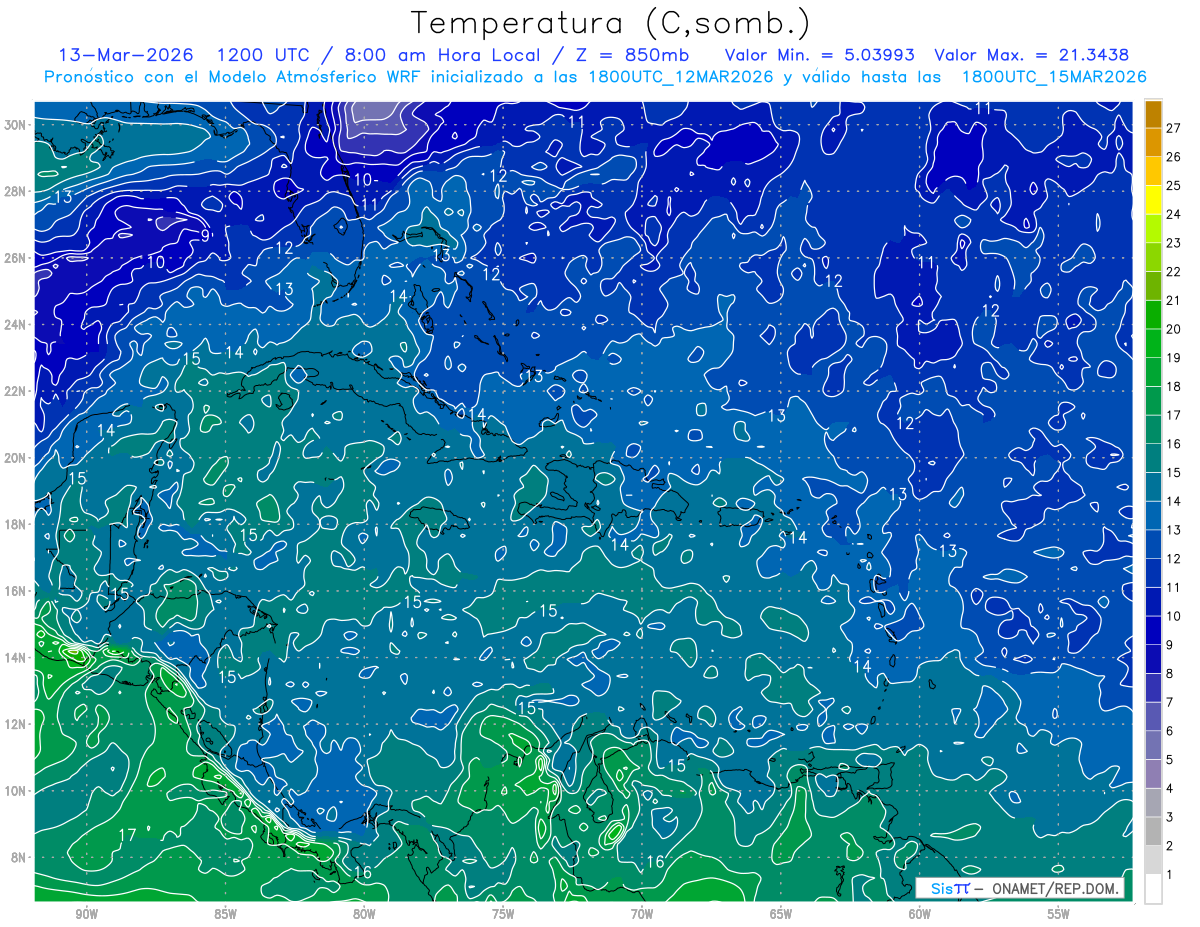This screenshot has width=1200, height=927.
Task: Click the 10N latitude axis label
Action: click(15, 790)
